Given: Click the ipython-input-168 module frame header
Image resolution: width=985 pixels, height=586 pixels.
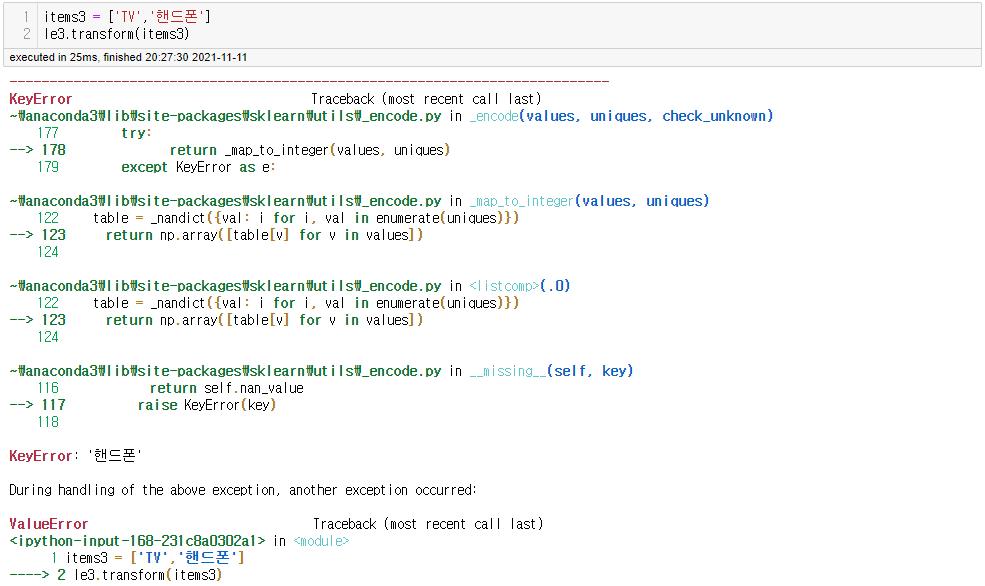Looking at the screenshot, I should (x=179, y=541).
